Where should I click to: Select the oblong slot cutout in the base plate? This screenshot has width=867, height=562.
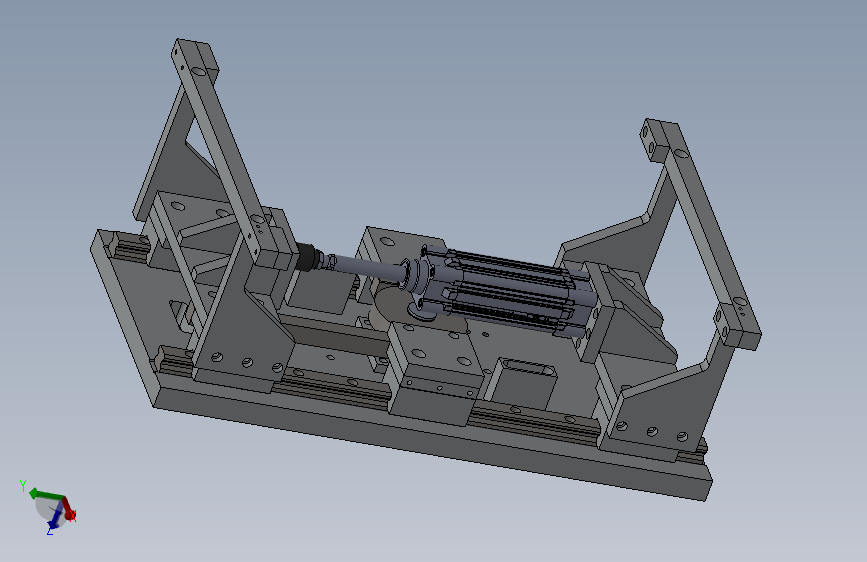coord(530,367)
